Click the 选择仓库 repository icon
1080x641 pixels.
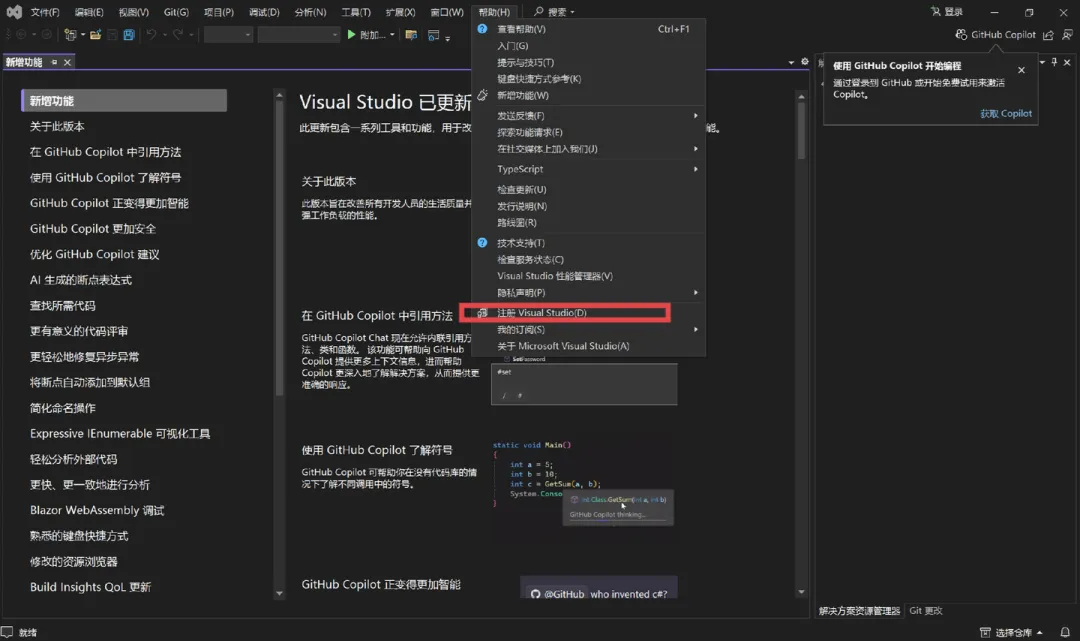(x=985, y=632)
